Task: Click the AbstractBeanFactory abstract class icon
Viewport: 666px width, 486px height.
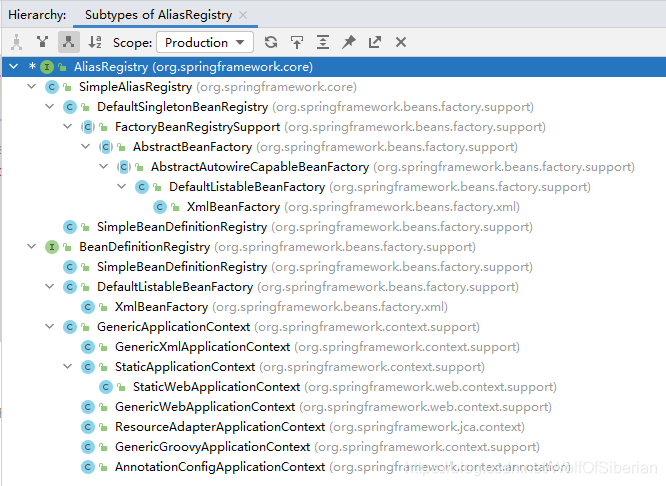Action: coord(106,147)
